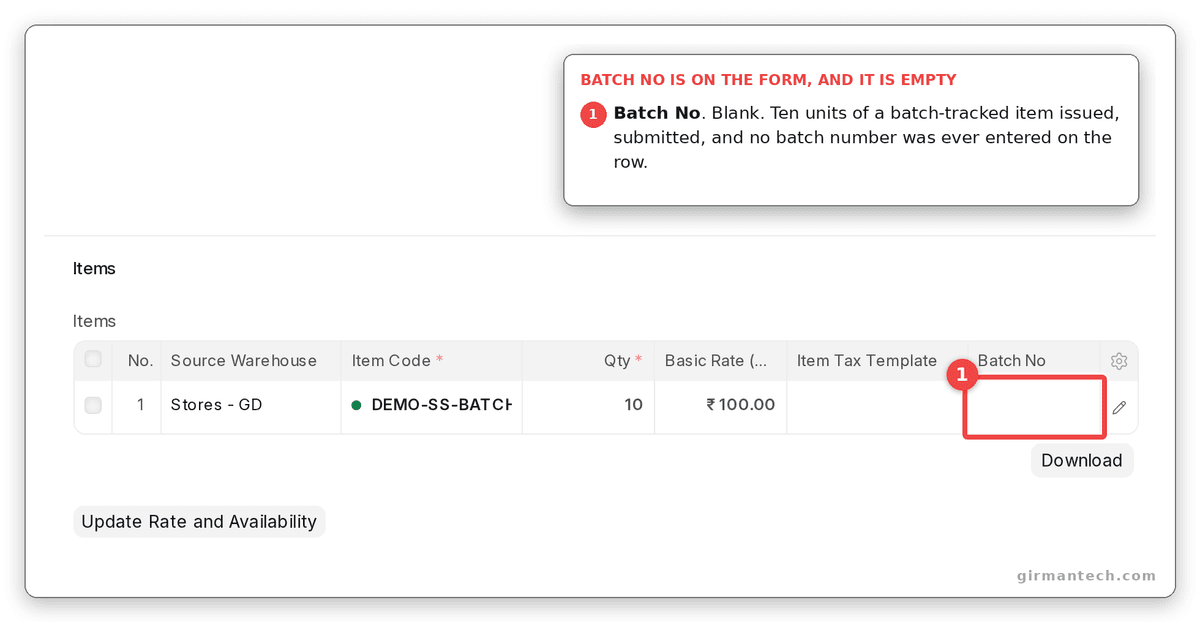The width and height of the screenshot is (1200, 622).
Task: Click the Items section heading
Action: click(x=94, y=268)
